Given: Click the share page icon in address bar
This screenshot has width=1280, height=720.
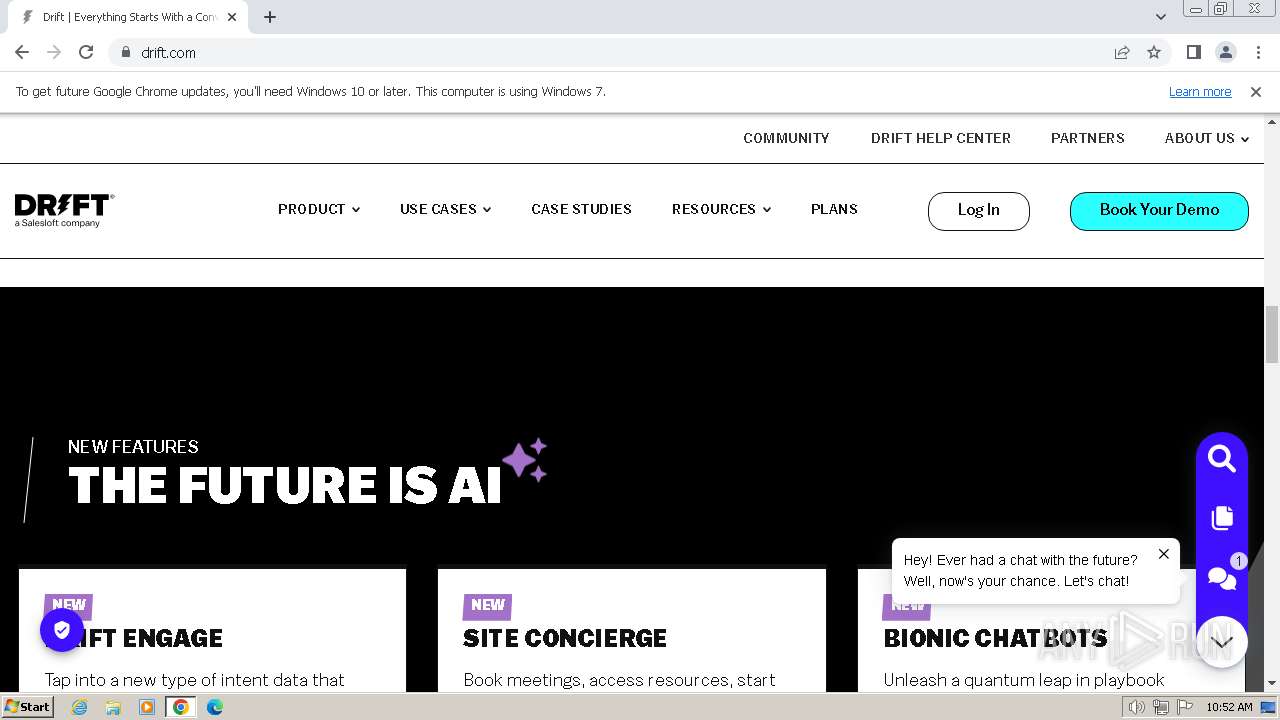Looking at the screenshot, I should click(x=1122, y=52).
